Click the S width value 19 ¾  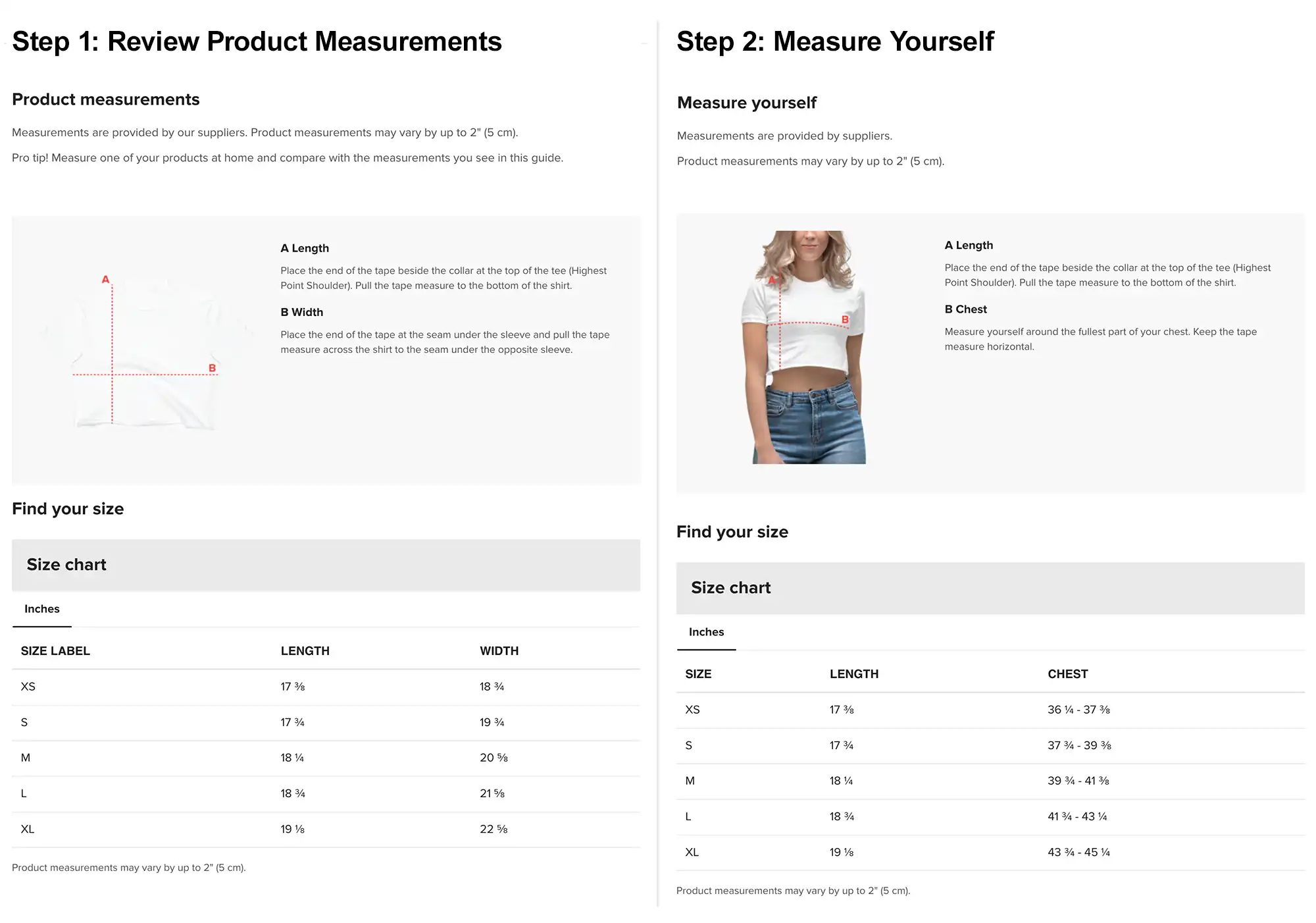click(492, 723)
